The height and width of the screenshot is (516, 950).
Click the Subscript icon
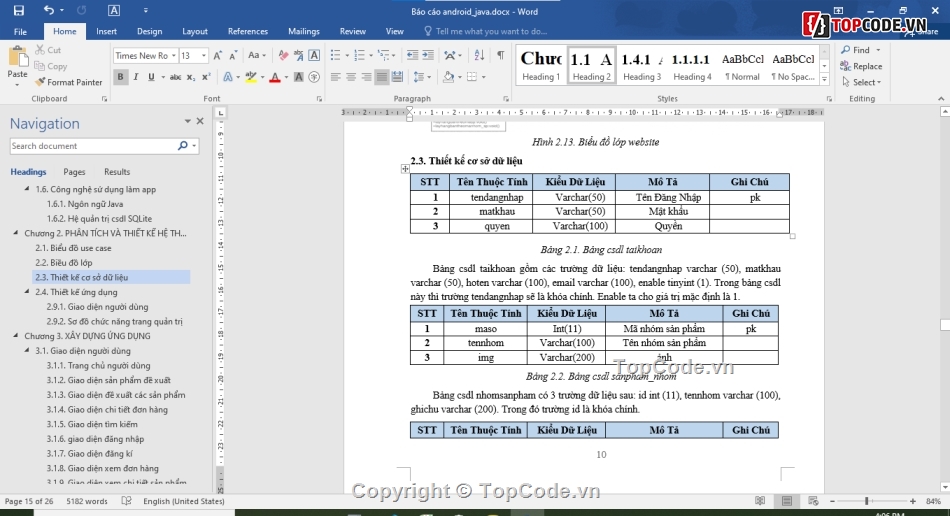pos(190,77)
